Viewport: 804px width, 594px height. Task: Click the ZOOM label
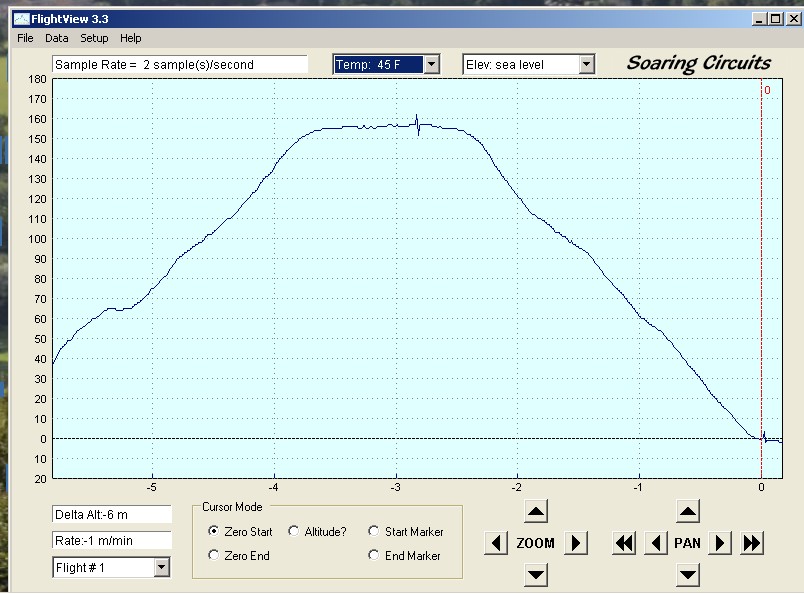coord(535,543)
